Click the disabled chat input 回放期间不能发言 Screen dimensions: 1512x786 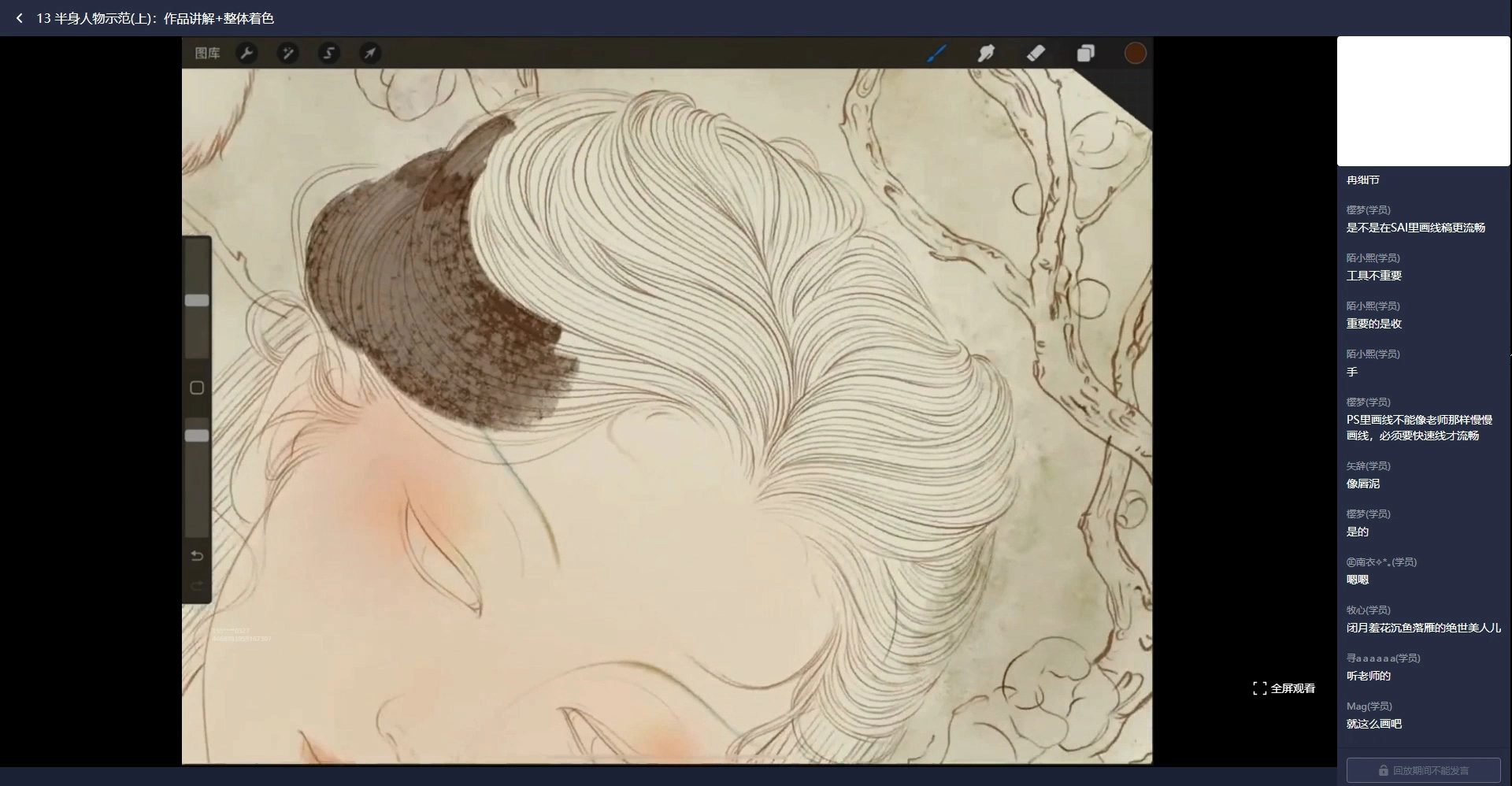[x=1423, y=770]
